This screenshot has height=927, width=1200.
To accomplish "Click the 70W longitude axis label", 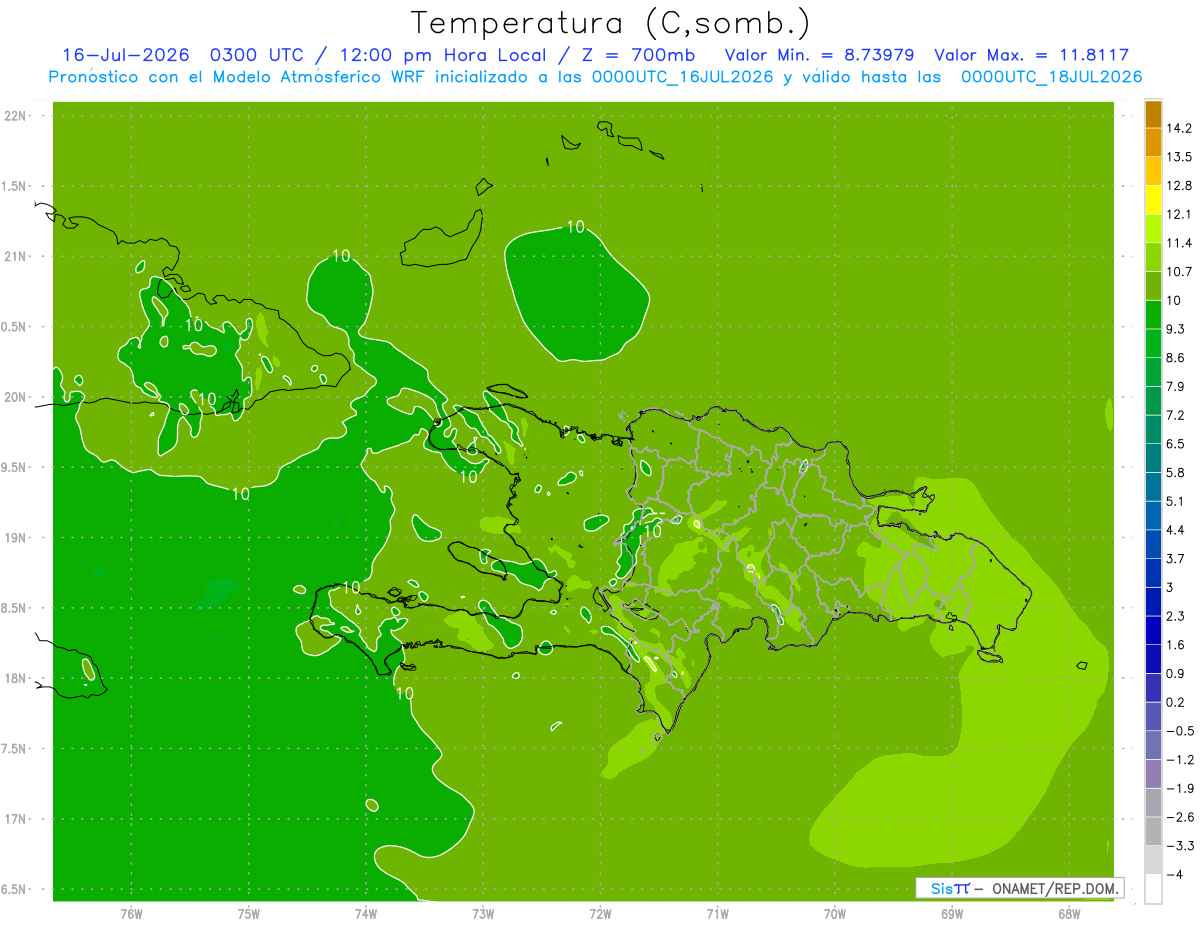I will [x=834, y=913].
